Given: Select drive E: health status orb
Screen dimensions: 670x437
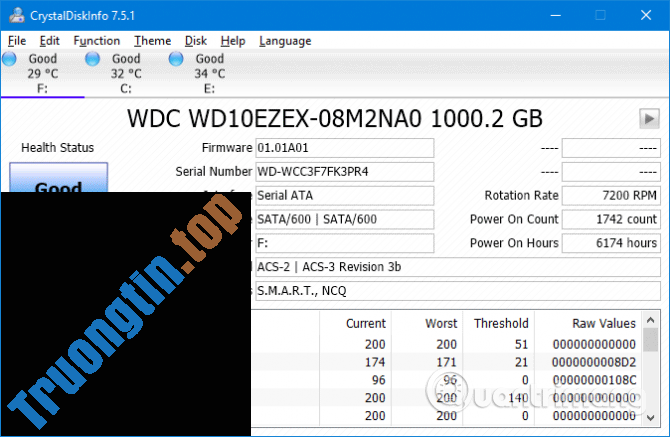Looking at the screenshot, I should coord(176,59).
